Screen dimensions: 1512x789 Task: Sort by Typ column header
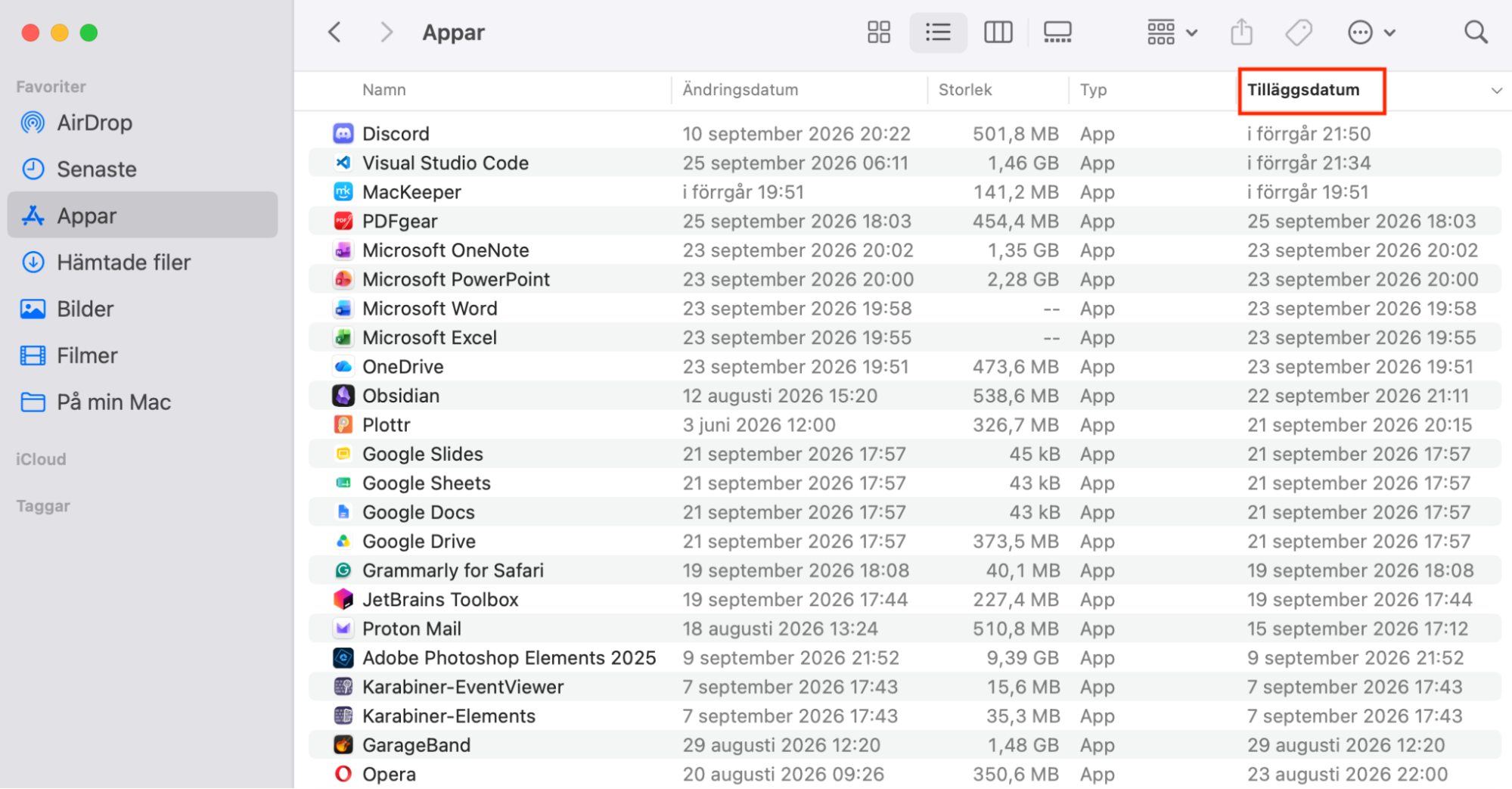pos(1093,90)
